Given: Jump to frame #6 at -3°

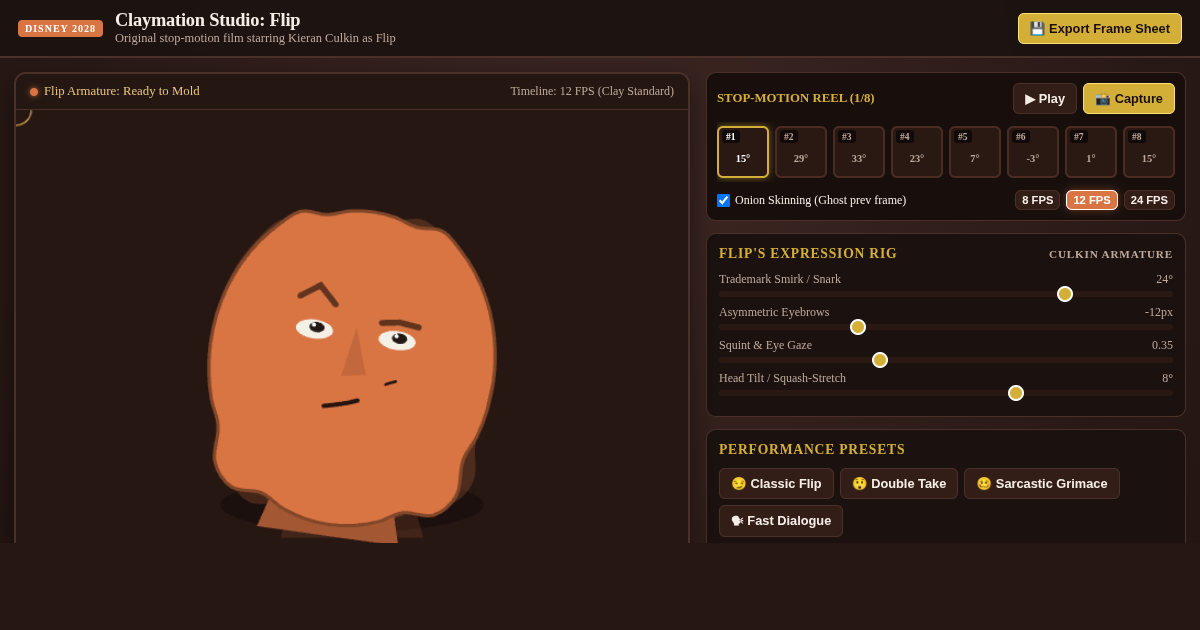Looking at the screenshot, I should tap(1033, 152).
